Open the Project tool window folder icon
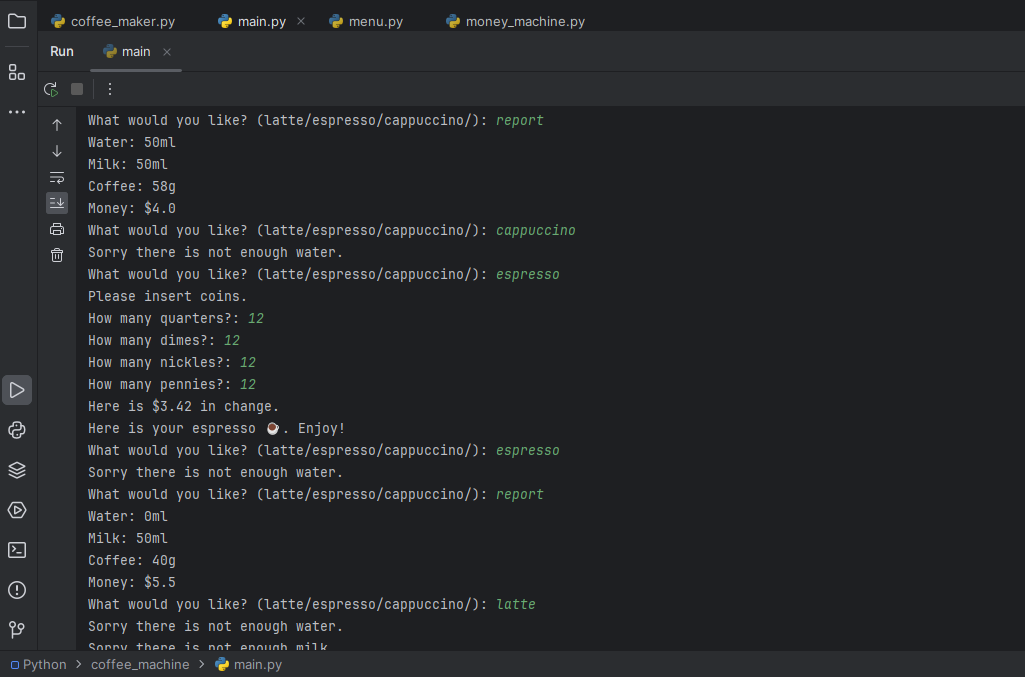The image size is (1025, 677). pos(17,21)
